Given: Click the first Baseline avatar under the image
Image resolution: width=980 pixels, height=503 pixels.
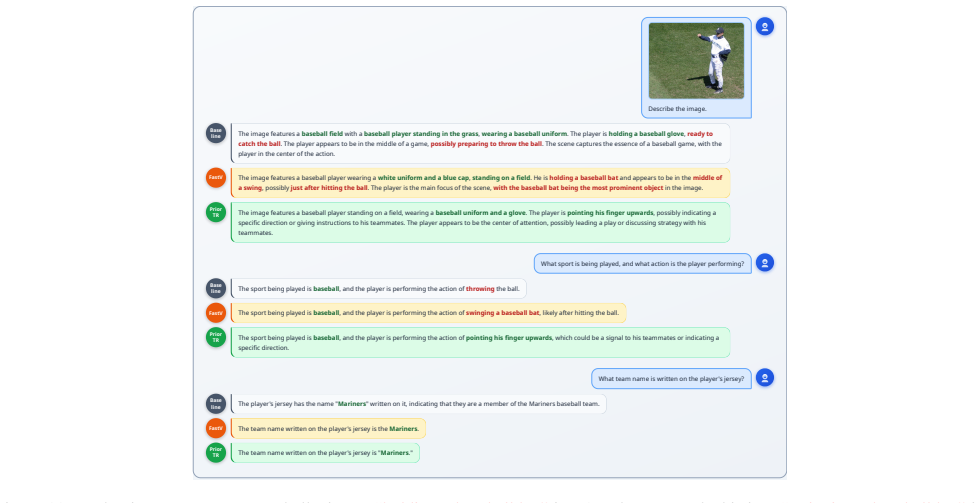Looking at the screenshot, I should [216, 133].
